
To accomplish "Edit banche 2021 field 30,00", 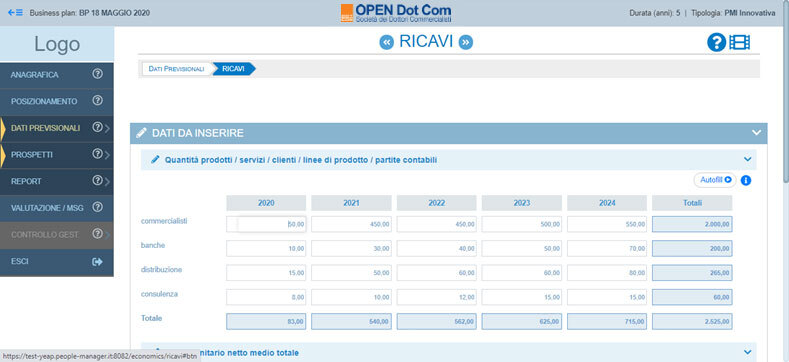I will coord(351,248).
